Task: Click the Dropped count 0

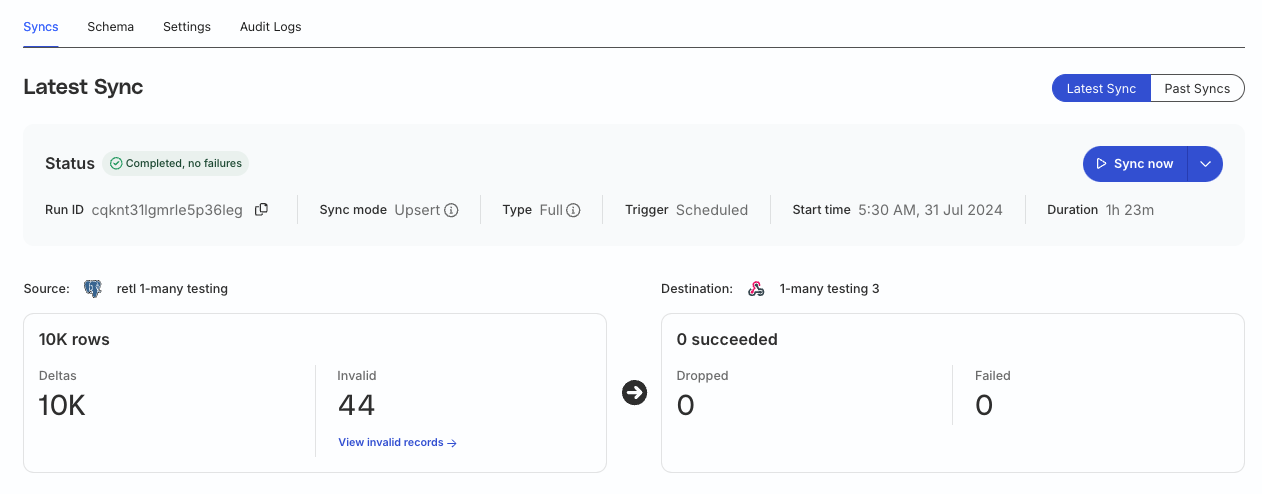Action: click(685, 405)
